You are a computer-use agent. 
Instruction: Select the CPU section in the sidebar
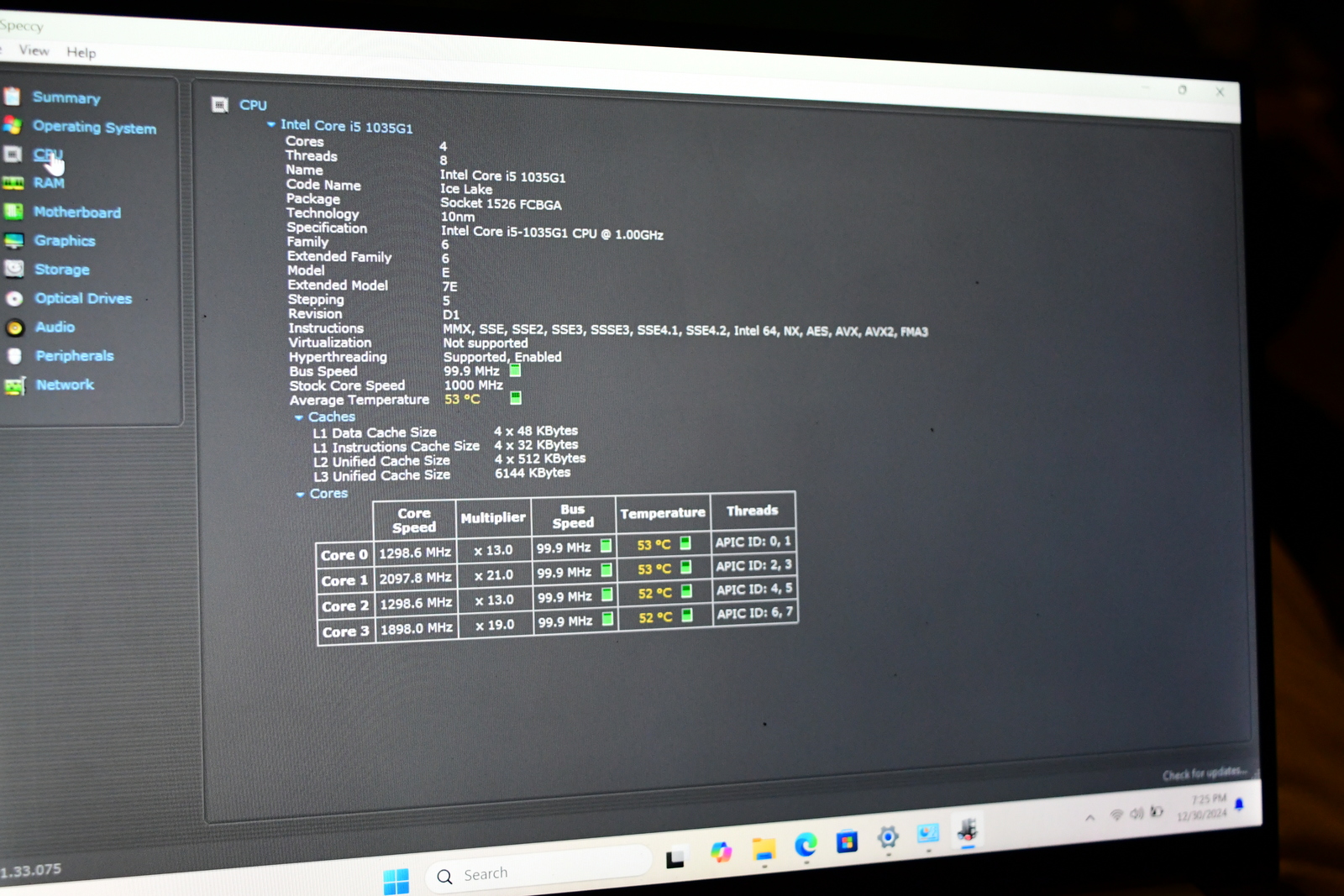[x=48, y=155]
